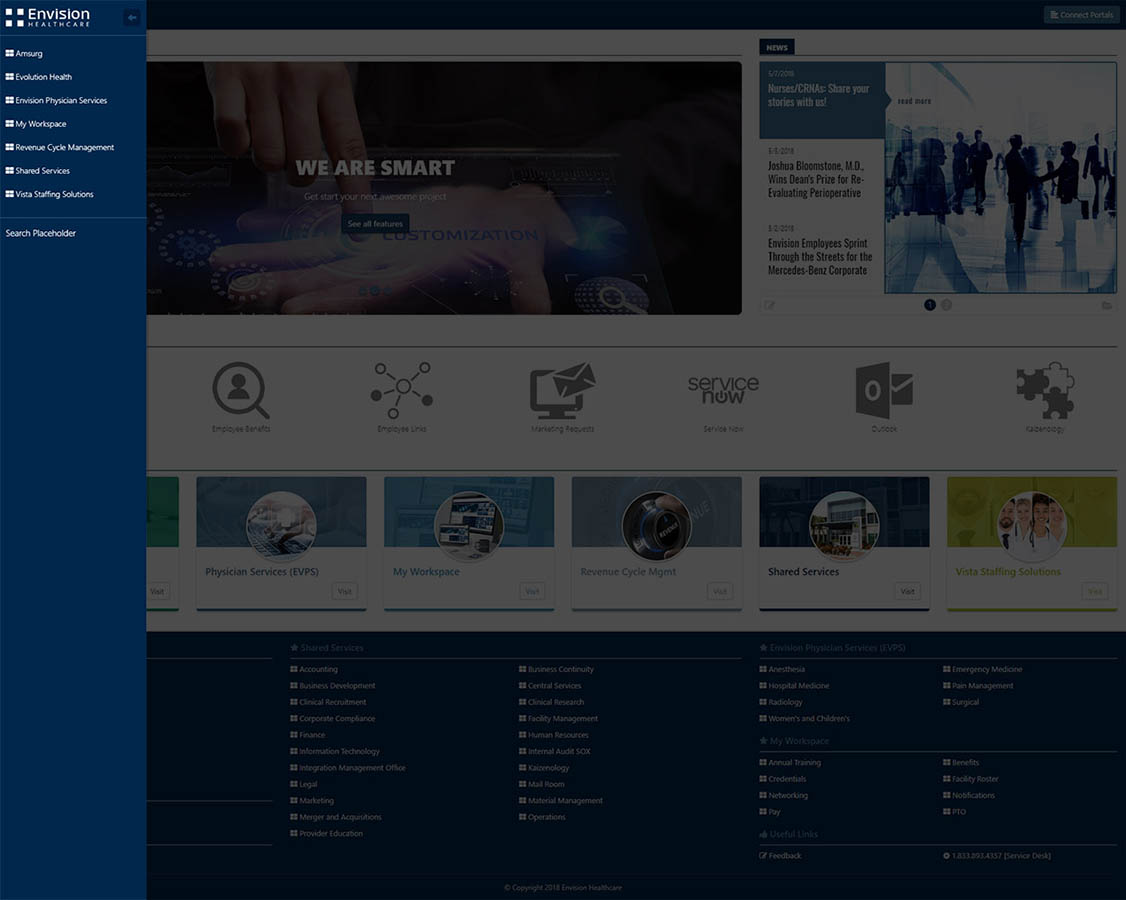Open the Feedback link

point(780,856)
